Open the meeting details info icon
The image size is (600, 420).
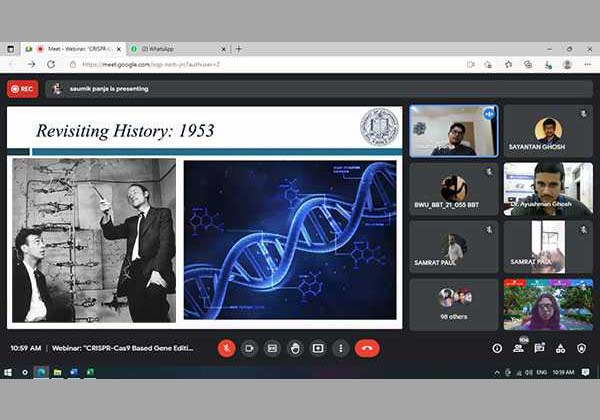497,348
